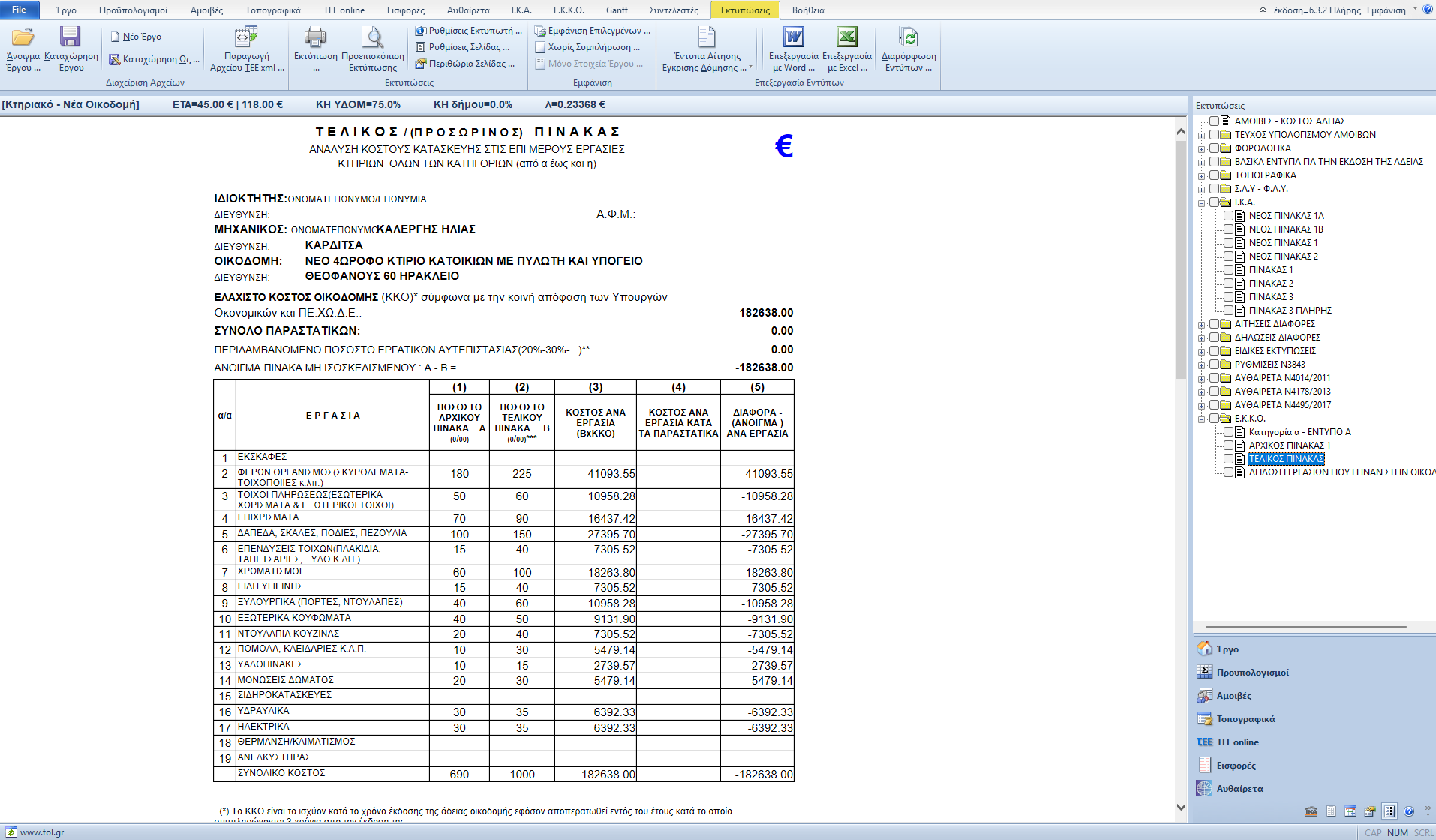Viewport: 1436px width, 840px height.
Task: Click the Form Layout (Διαμόρφωση Εντύπων) icon
Action: tap(908, 37)
